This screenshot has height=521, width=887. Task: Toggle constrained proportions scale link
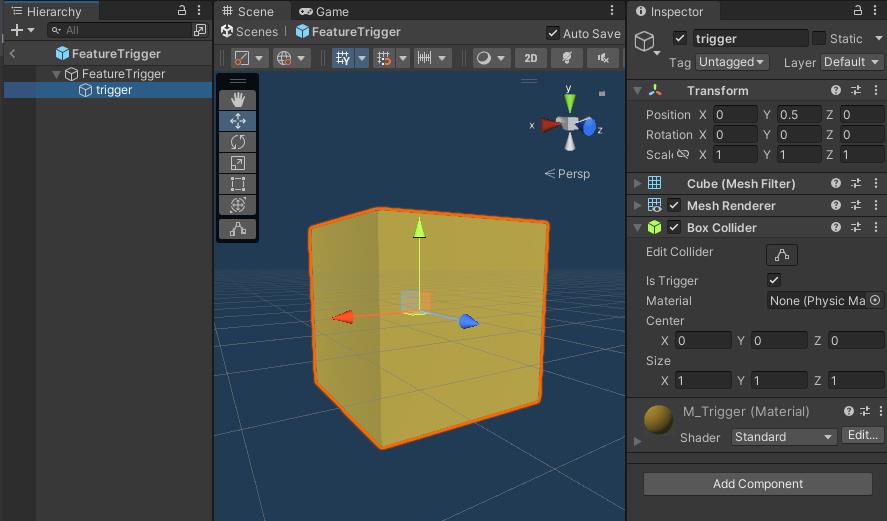683,154
